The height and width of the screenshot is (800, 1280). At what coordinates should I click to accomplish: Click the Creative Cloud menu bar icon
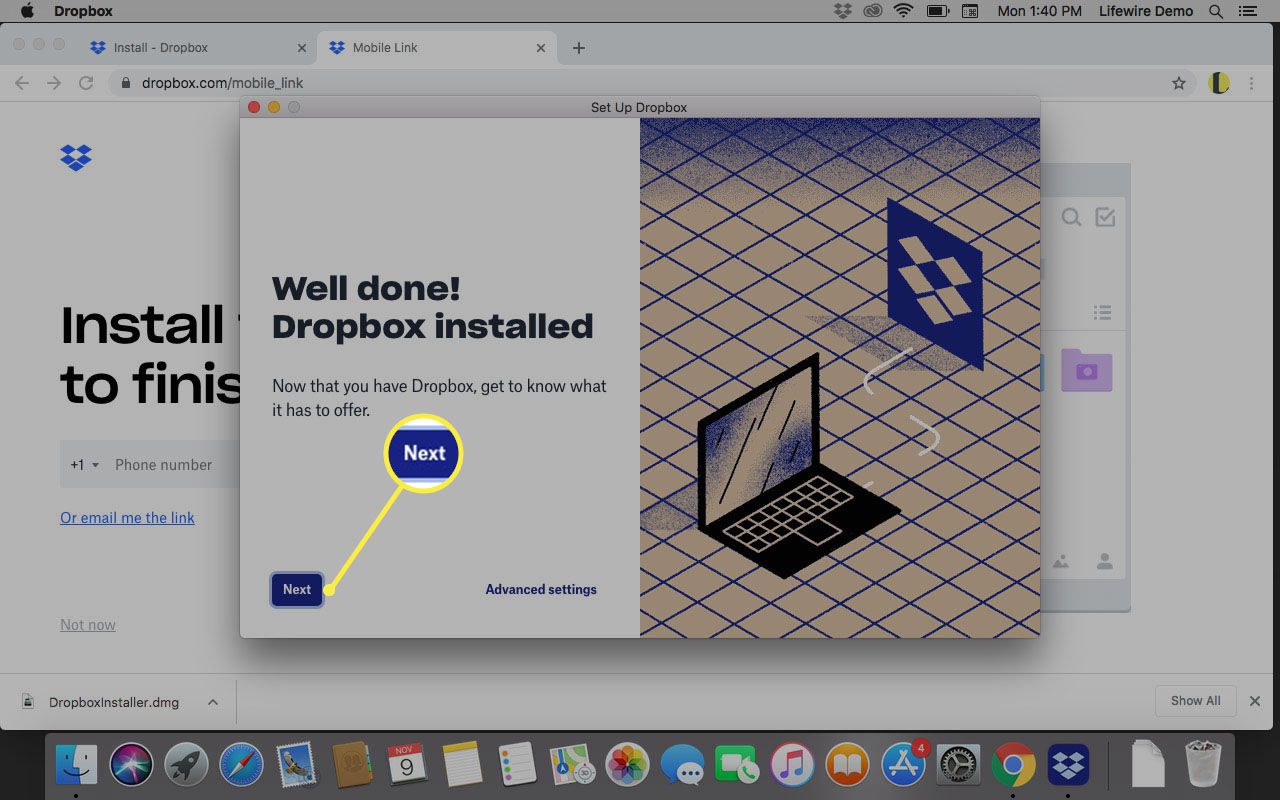[873, 11]
